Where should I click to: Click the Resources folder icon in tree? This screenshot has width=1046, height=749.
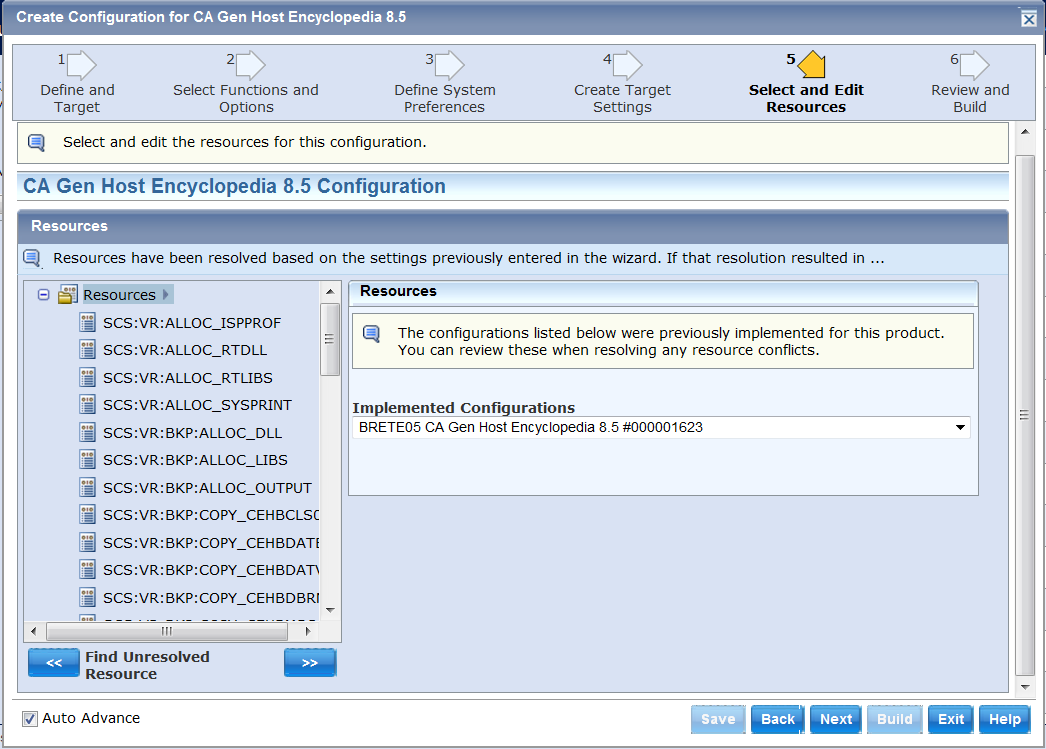67,294
